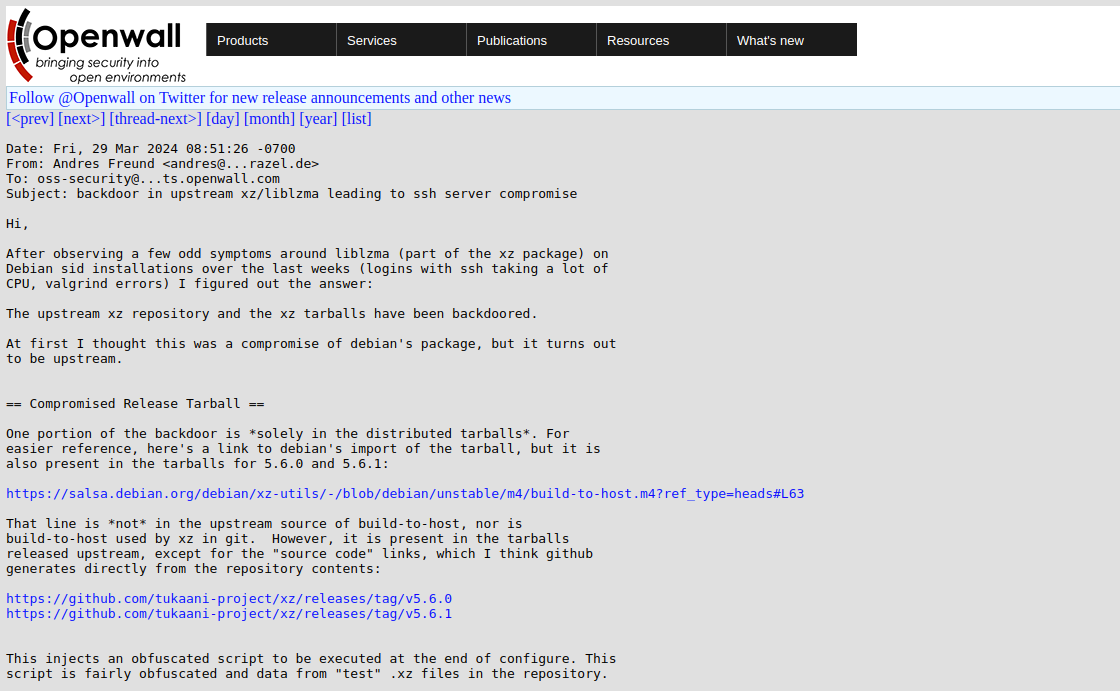Open the [month] archive index

269,119
